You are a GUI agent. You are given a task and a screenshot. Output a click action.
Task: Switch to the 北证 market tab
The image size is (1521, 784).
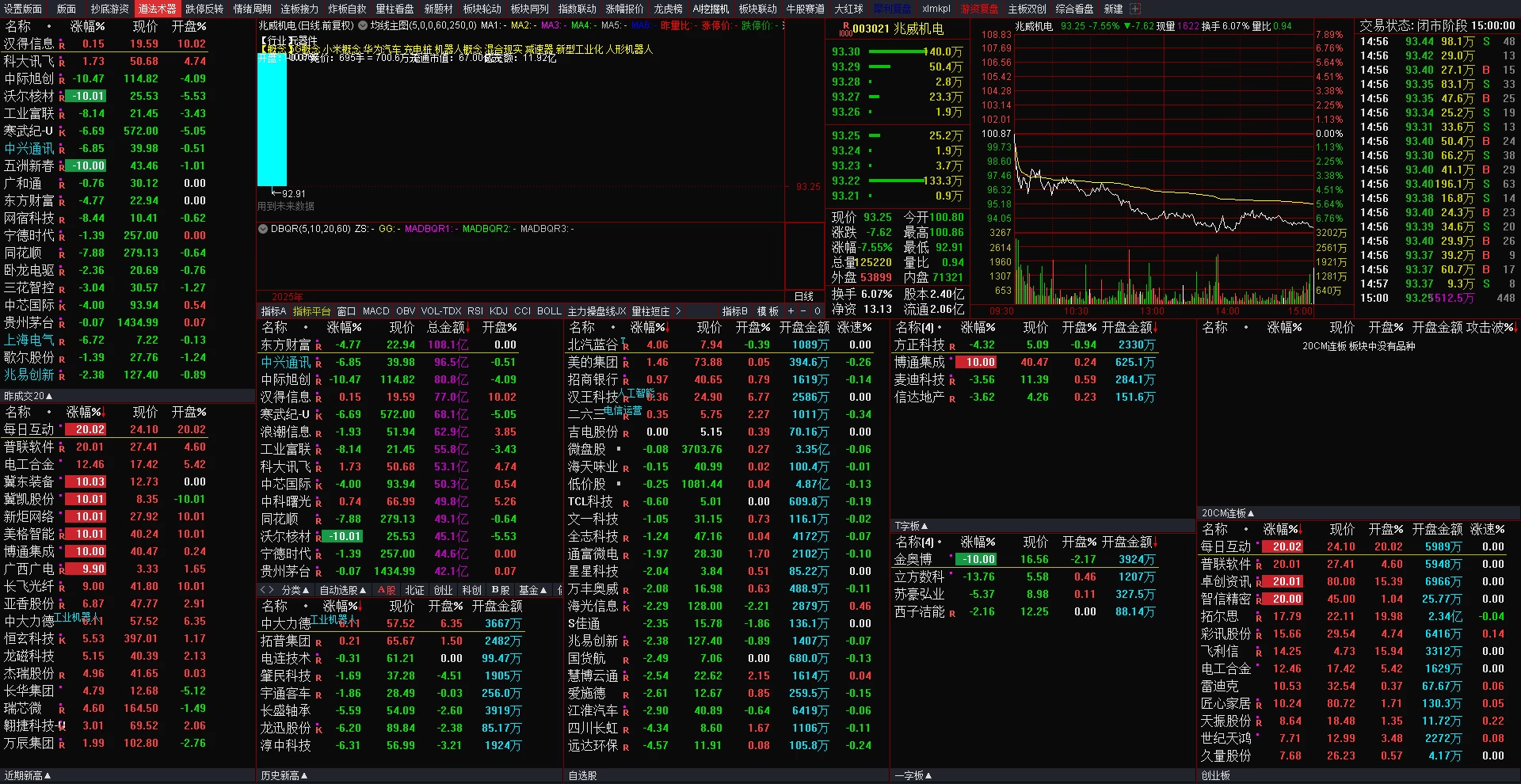[414, 590]
